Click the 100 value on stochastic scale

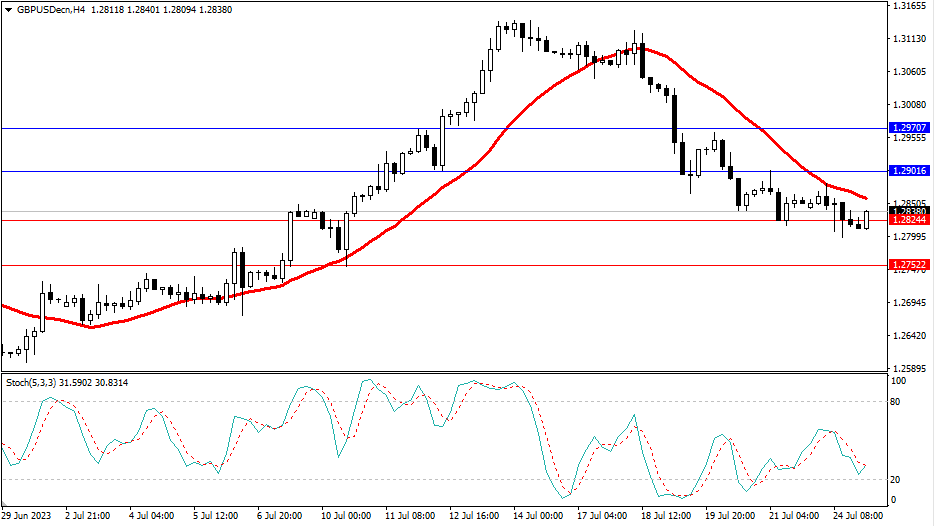[x=899, y=382]
